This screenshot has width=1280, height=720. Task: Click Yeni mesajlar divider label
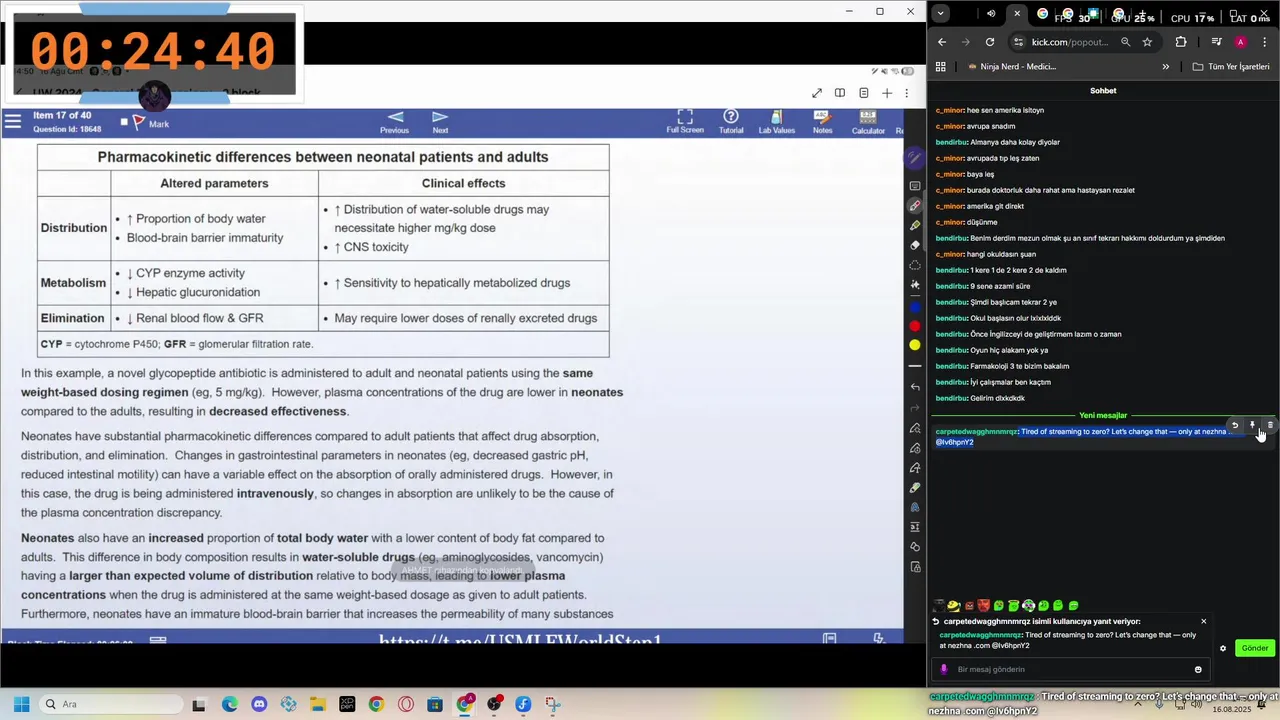pyautogui.click(x=1103, y=415)
